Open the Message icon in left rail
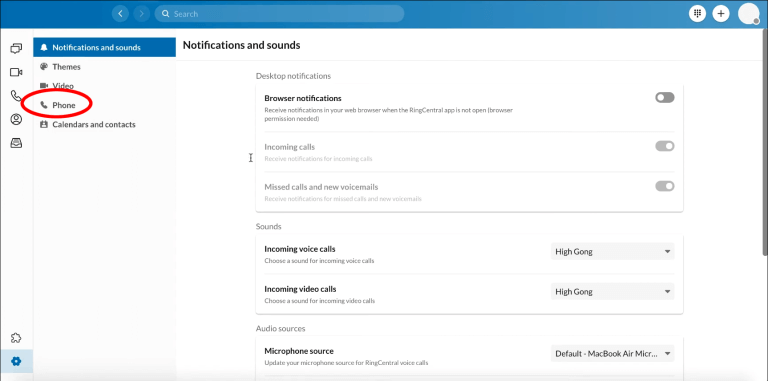 [16, 48]
